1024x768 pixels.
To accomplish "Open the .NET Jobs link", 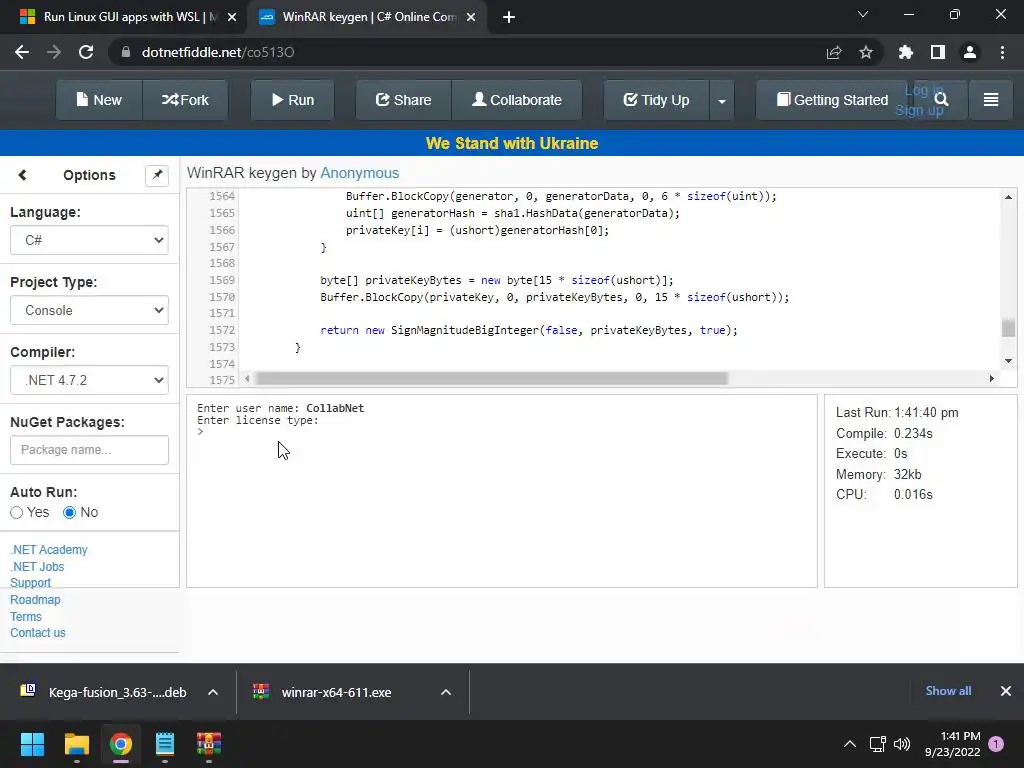I will click(x=37, y=567).
